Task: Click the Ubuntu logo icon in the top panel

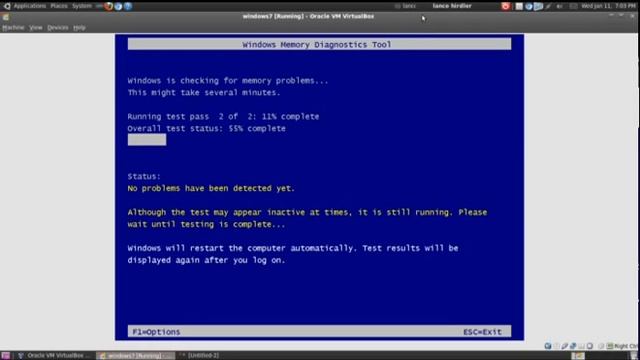Action: (7, 6)
